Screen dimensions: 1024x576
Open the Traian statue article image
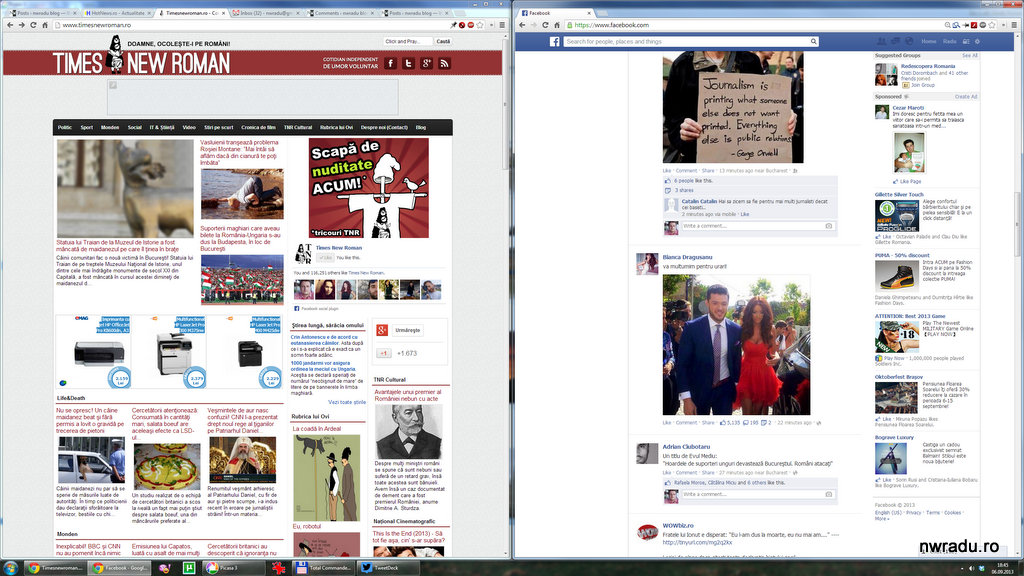coord(125,188)
